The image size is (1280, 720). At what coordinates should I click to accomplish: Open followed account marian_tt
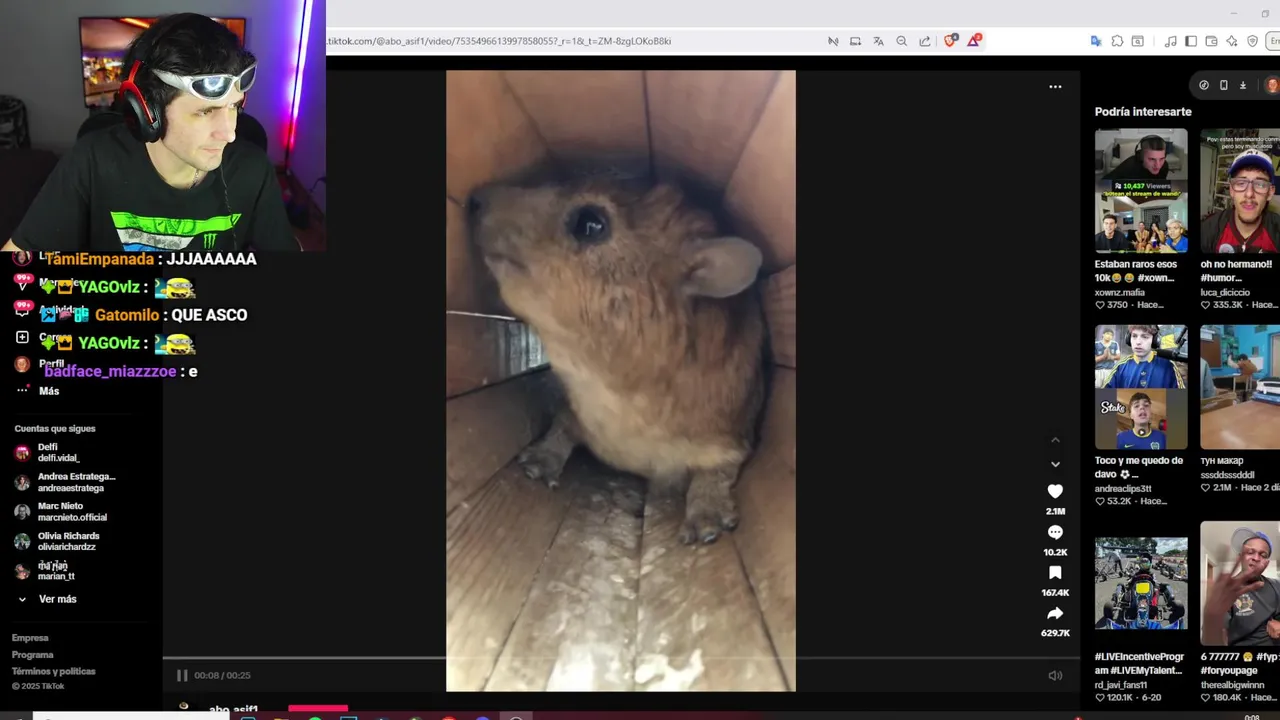click(46, 571)
